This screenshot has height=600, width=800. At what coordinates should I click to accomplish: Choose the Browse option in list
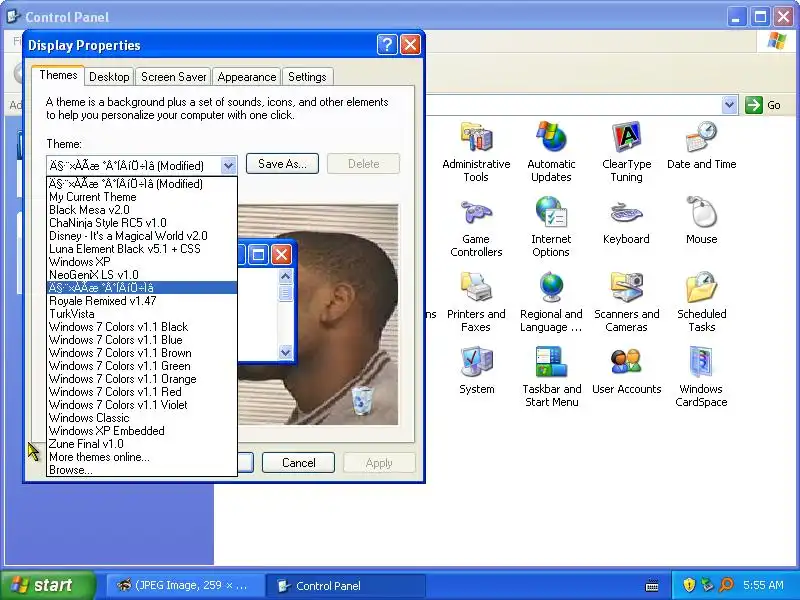[x=142, y=470]
